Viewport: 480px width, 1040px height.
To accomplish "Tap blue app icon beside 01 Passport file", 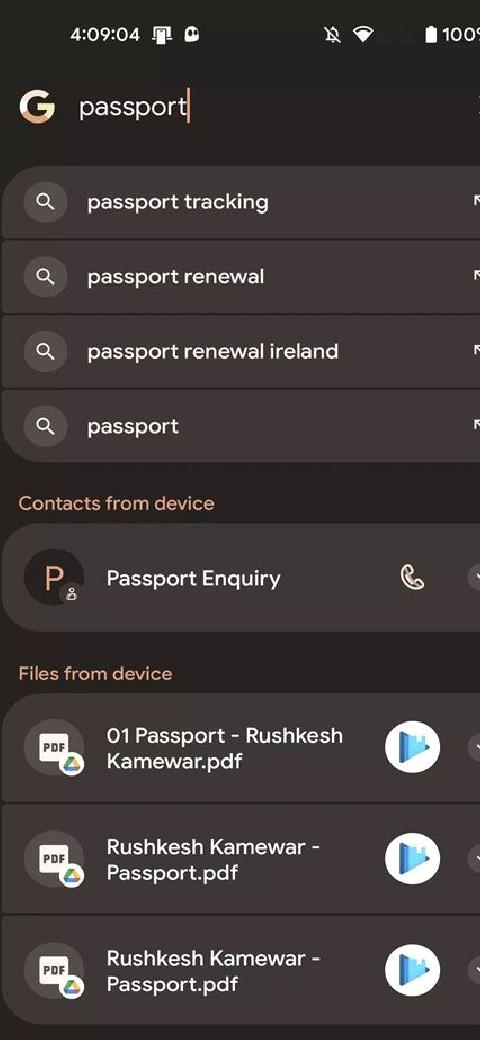I will 412,747.
